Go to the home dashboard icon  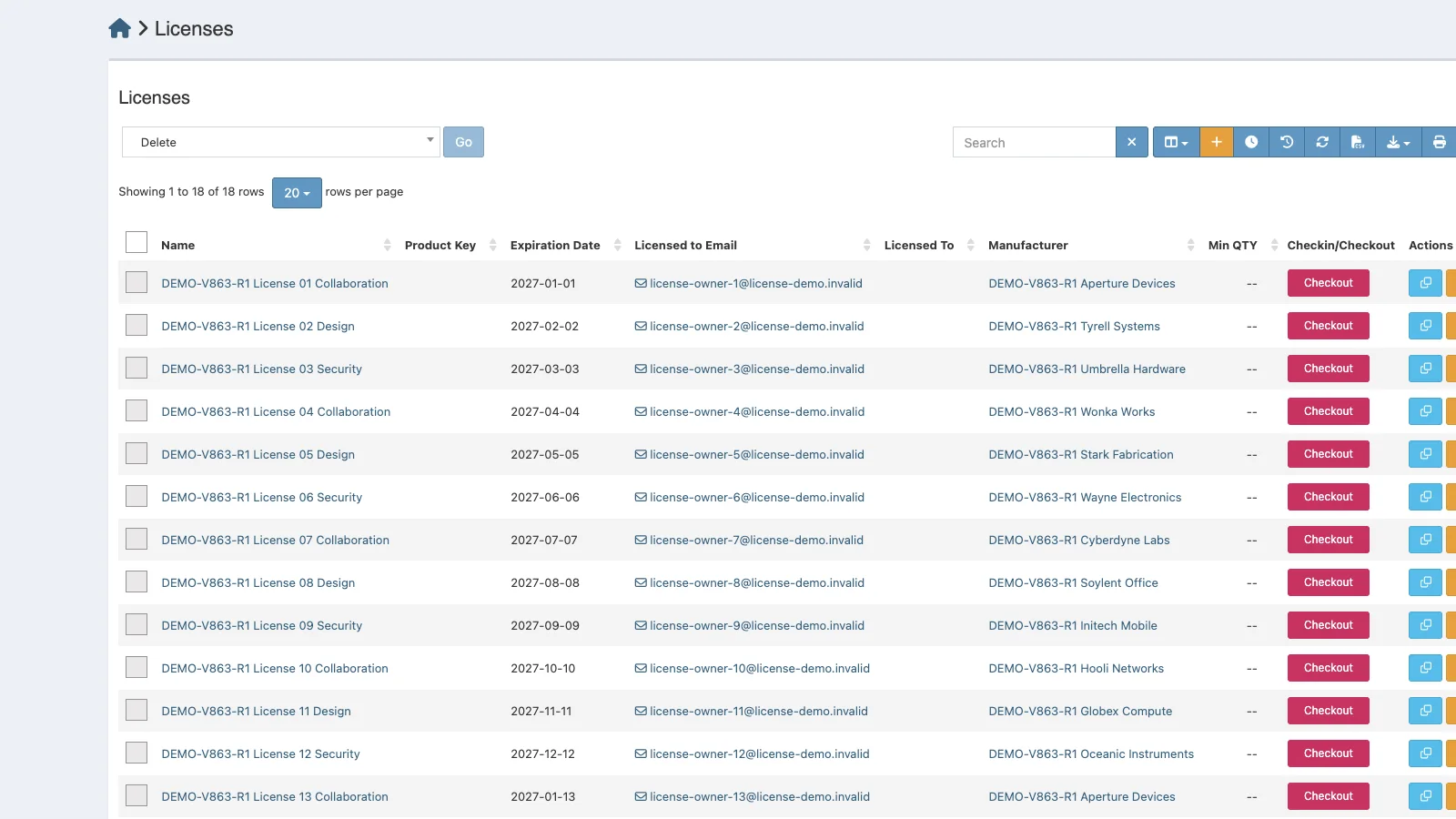pos(119,28)
